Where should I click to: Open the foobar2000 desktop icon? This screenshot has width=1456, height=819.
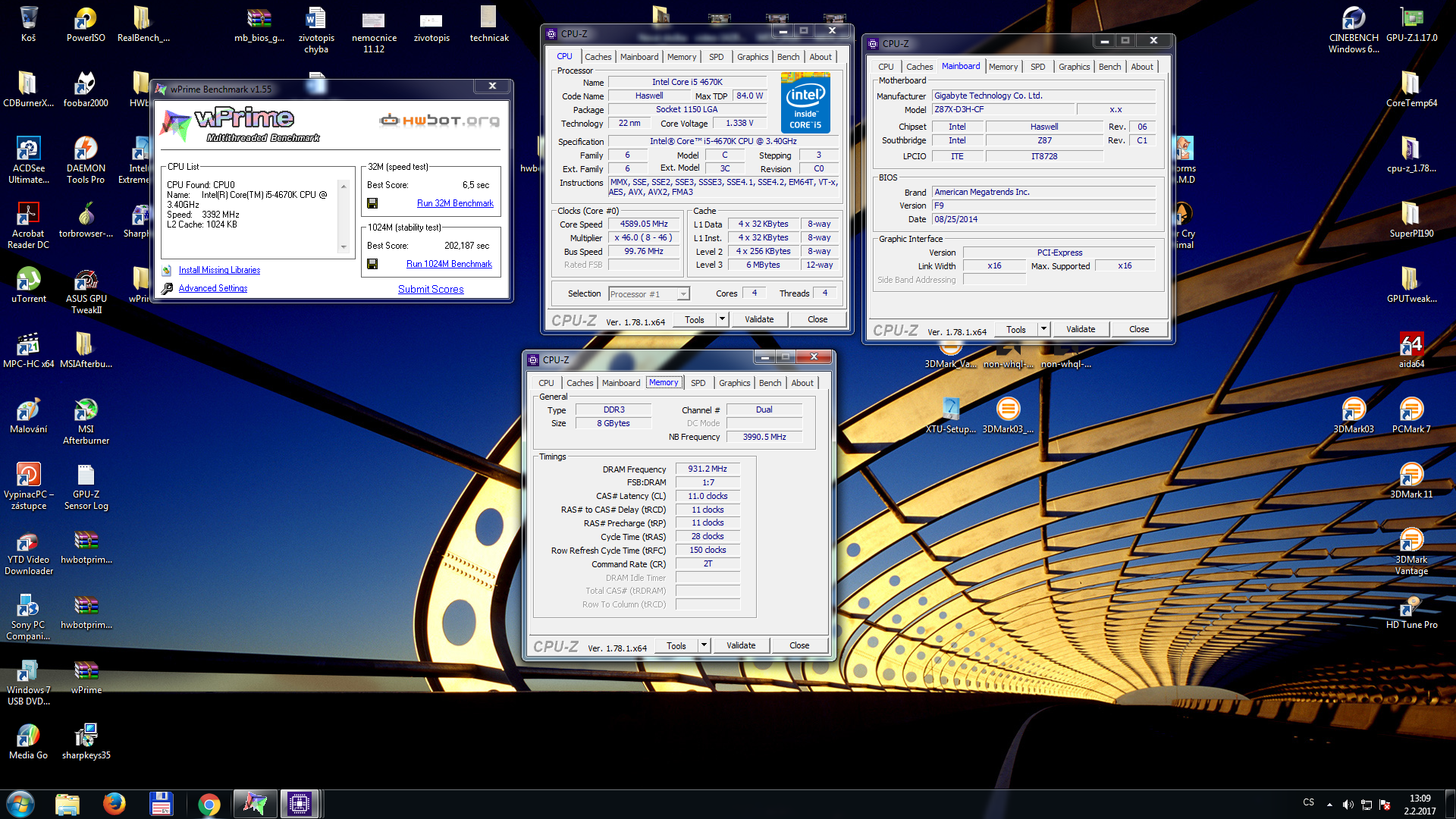86,89
